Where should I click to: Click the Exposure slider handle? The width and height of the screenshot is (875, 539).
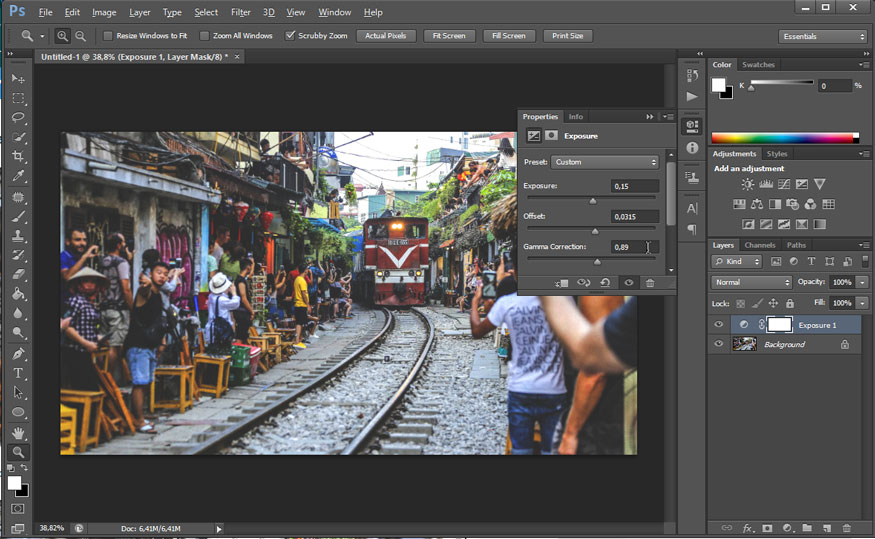(x=592, y=201)
